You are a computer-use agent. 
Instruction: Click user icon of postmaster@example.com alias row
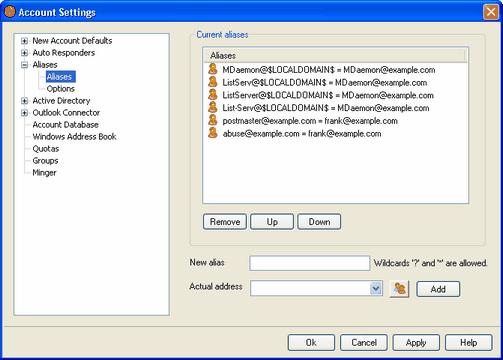[x=213, y=120]
